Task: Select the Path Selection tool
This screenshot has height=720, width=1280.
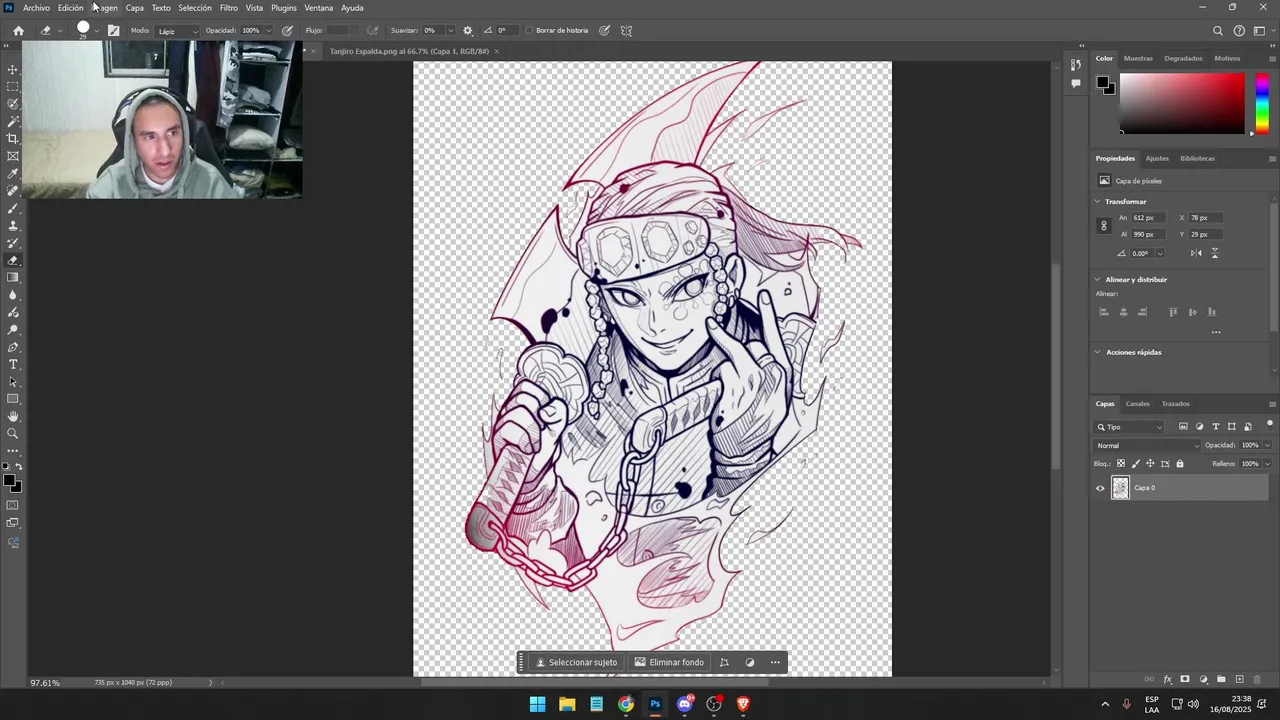Action: pyautogui.click(x=13, y=382)
